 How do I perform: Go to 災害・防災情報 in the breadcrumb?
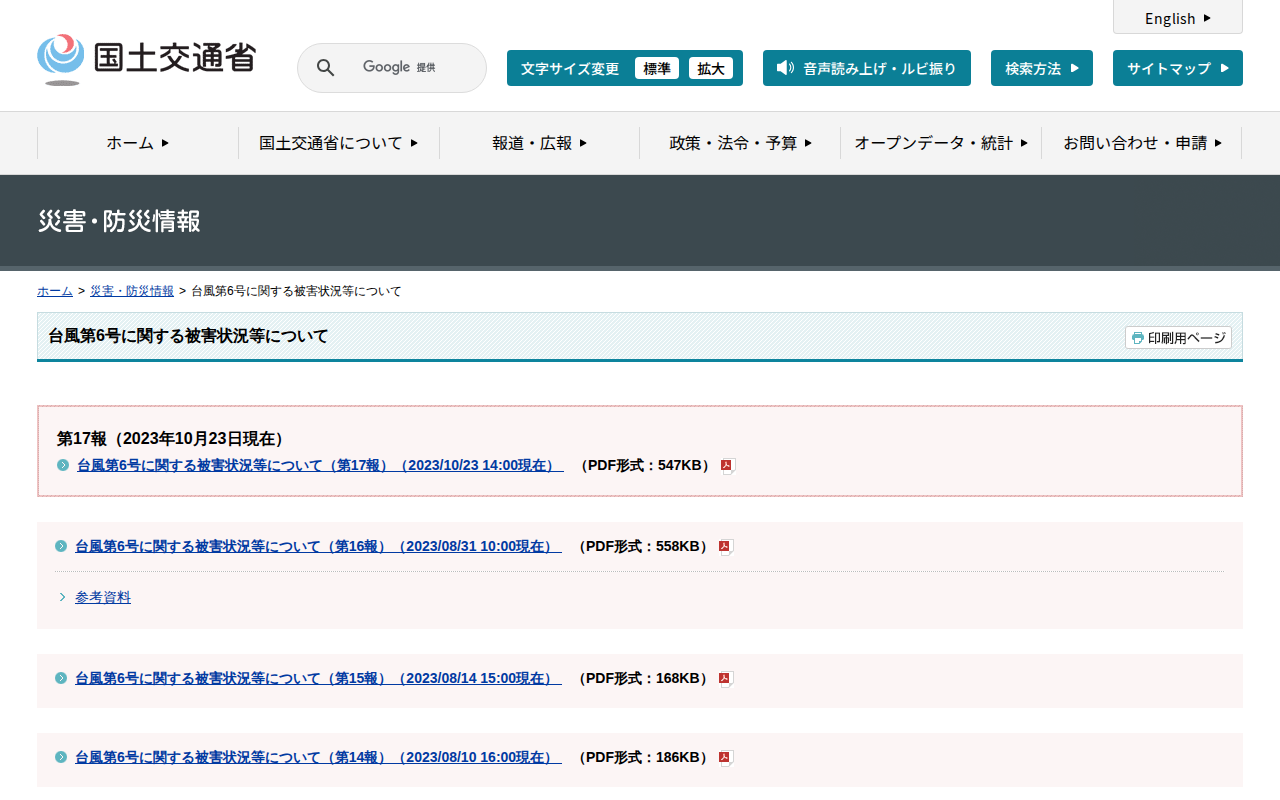[x=132, y=291]
